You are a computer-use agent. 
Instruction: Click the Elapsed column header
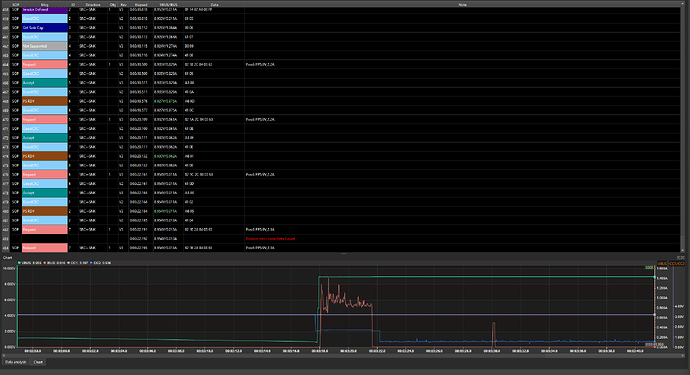[x=141, y=4]
